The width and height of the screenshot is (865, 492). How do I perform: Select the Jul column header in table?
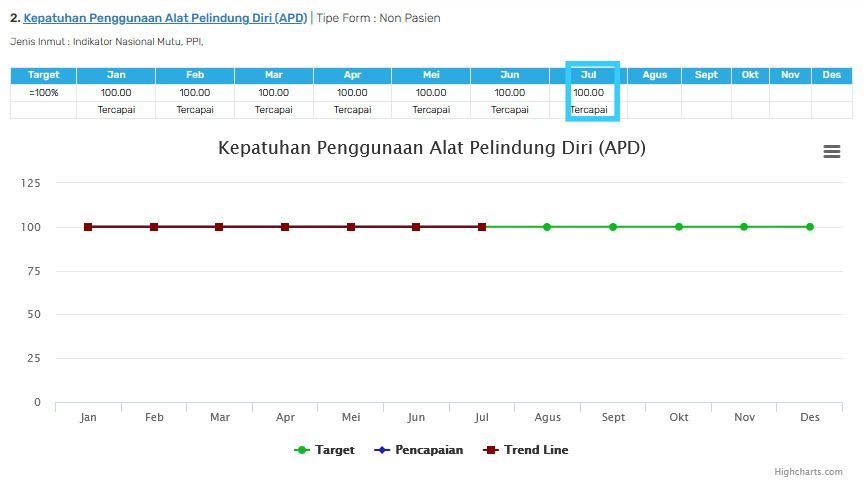pos(588,75)
